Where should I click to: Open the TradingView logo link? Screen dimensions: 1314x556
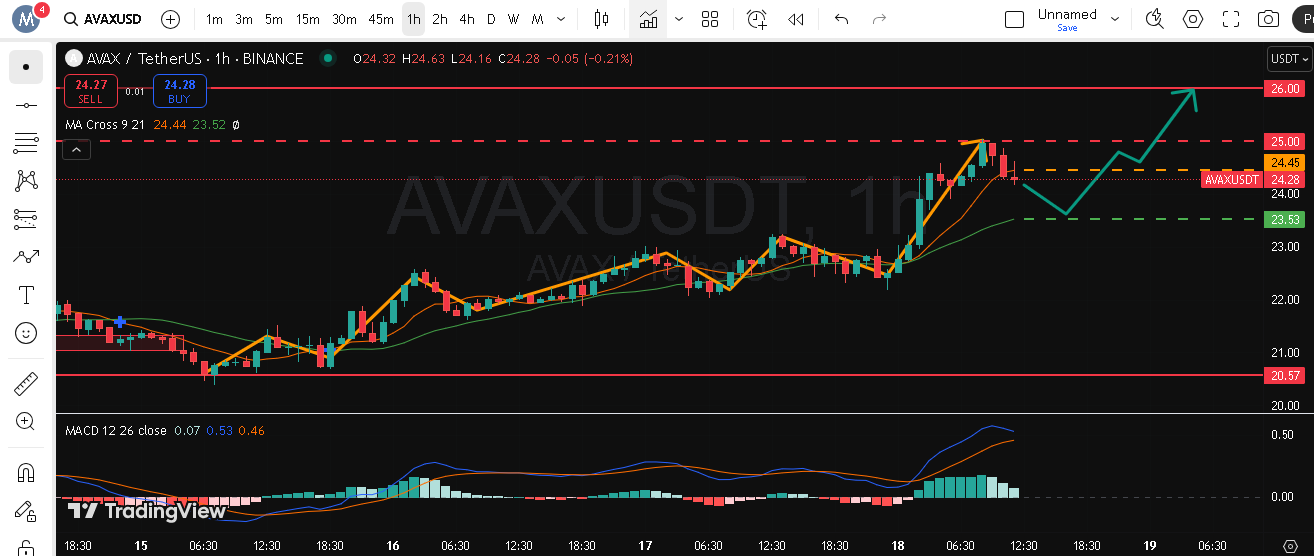(146, 511)
